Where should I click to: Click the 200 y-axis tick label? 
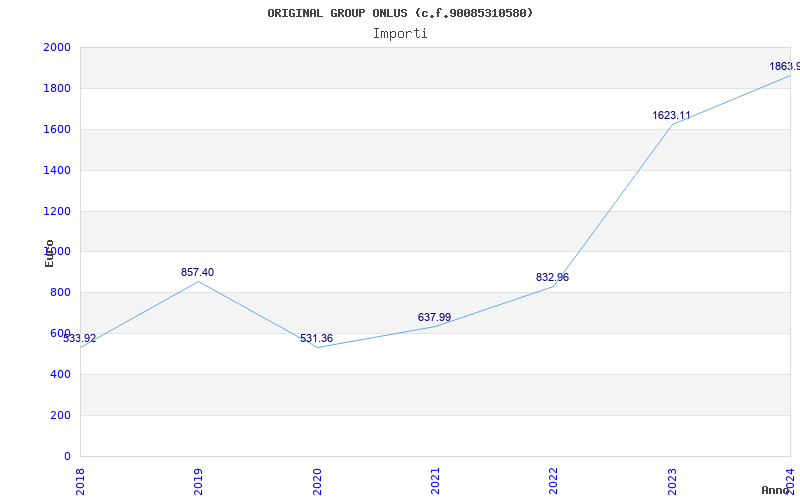(x=61, y=415)
